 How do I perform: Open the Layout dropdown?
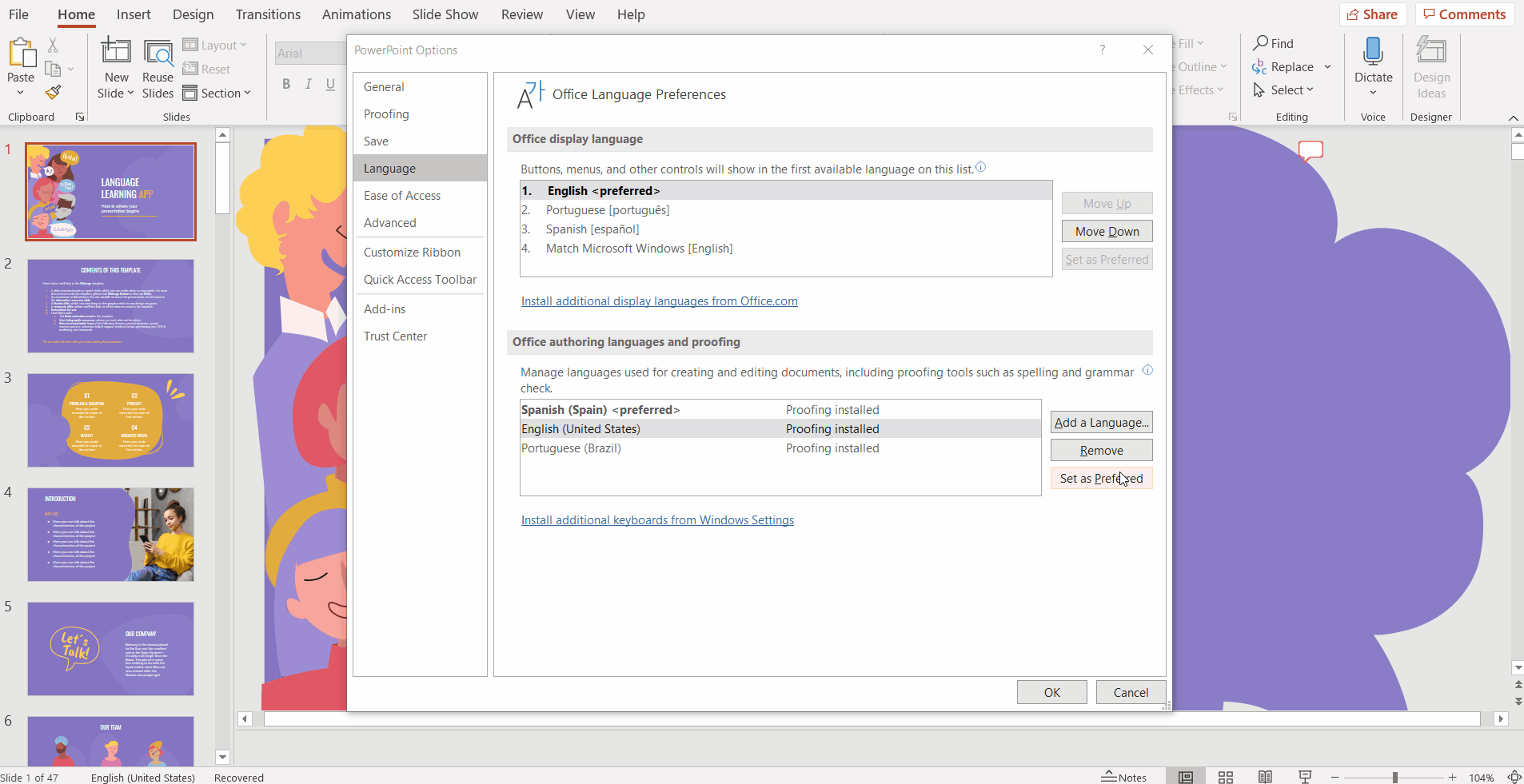pos(215,45)
